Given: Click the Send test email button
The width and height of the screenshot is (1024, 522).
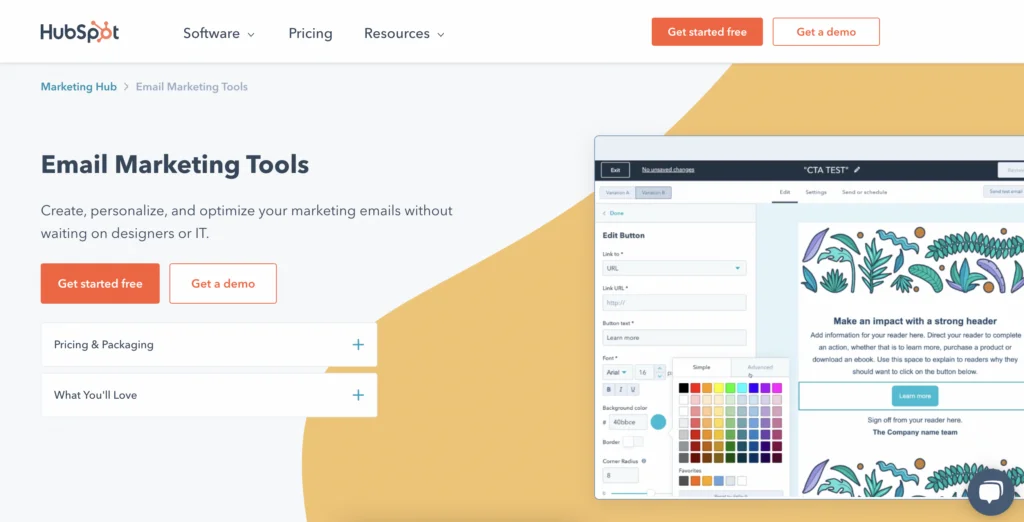Looking at the screenshot, I should tap(1004, 191).
